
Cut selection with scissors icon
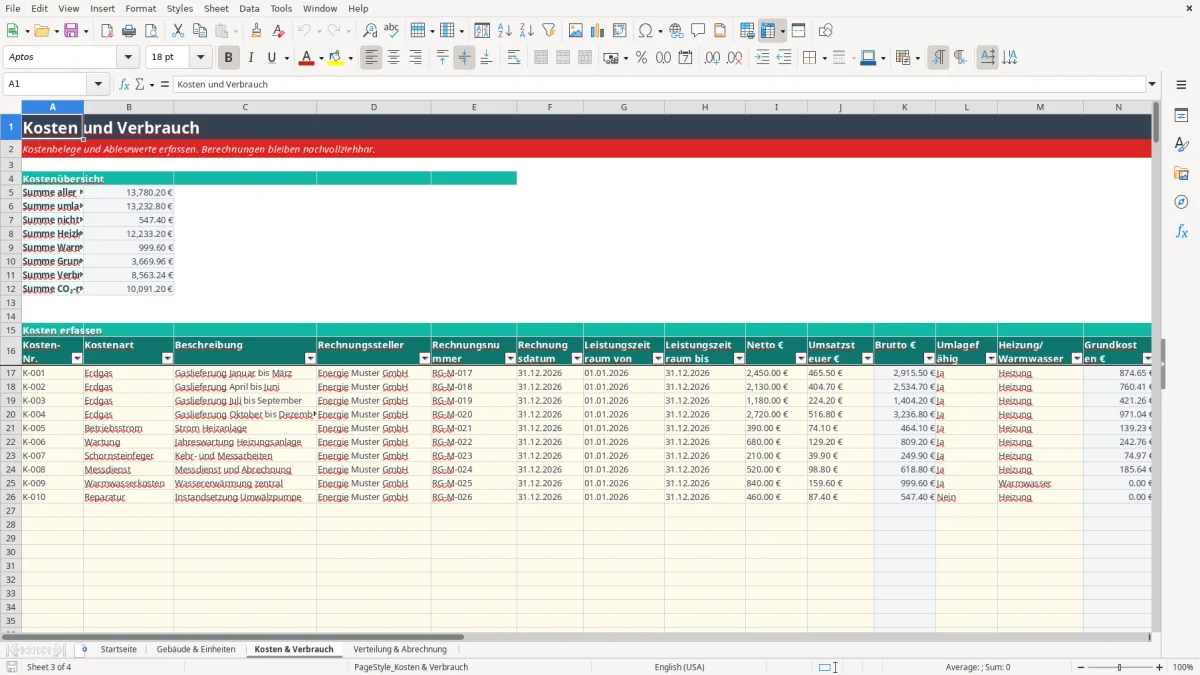point(177,31)
